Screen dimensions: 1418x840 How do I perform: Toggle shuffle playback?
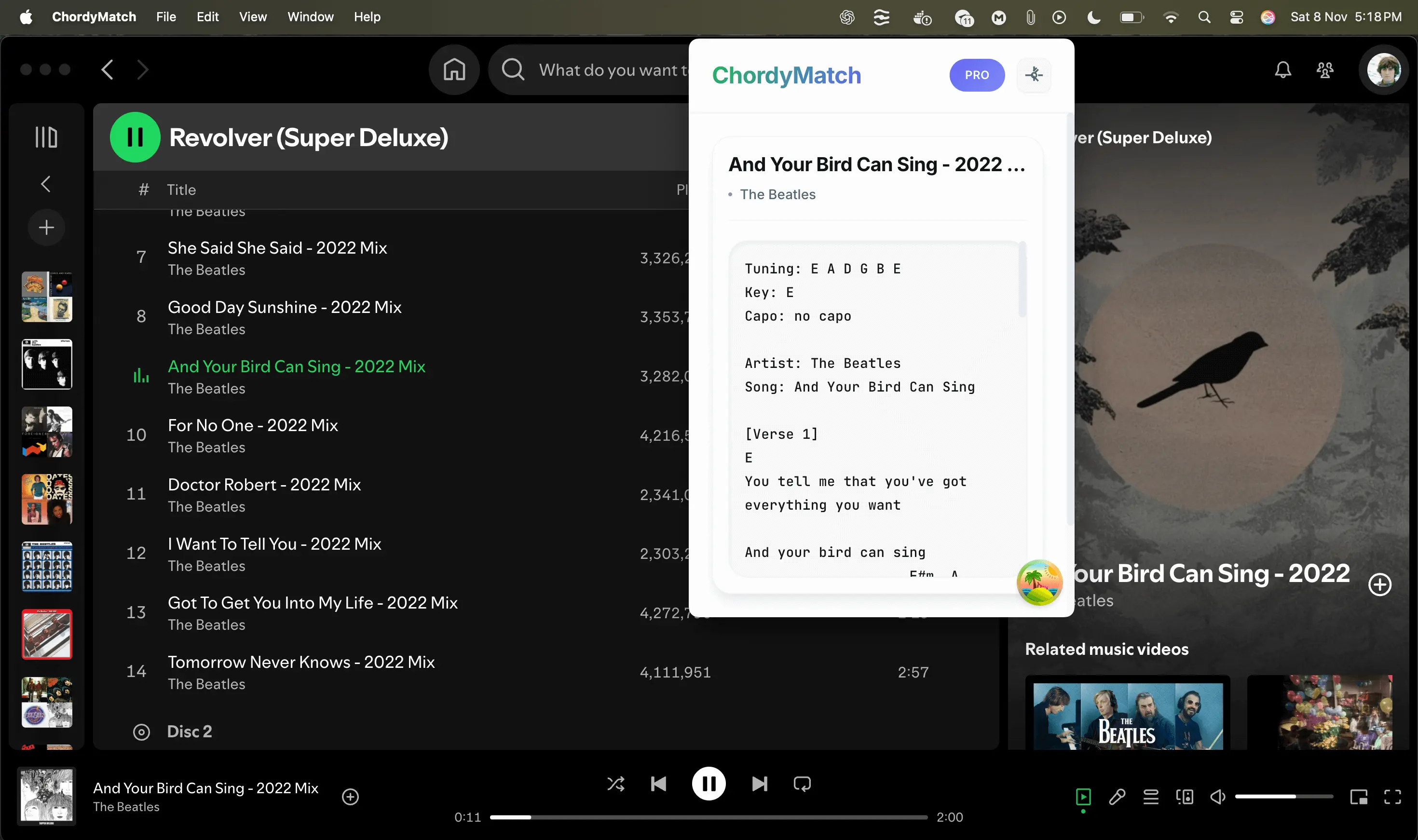616,784
